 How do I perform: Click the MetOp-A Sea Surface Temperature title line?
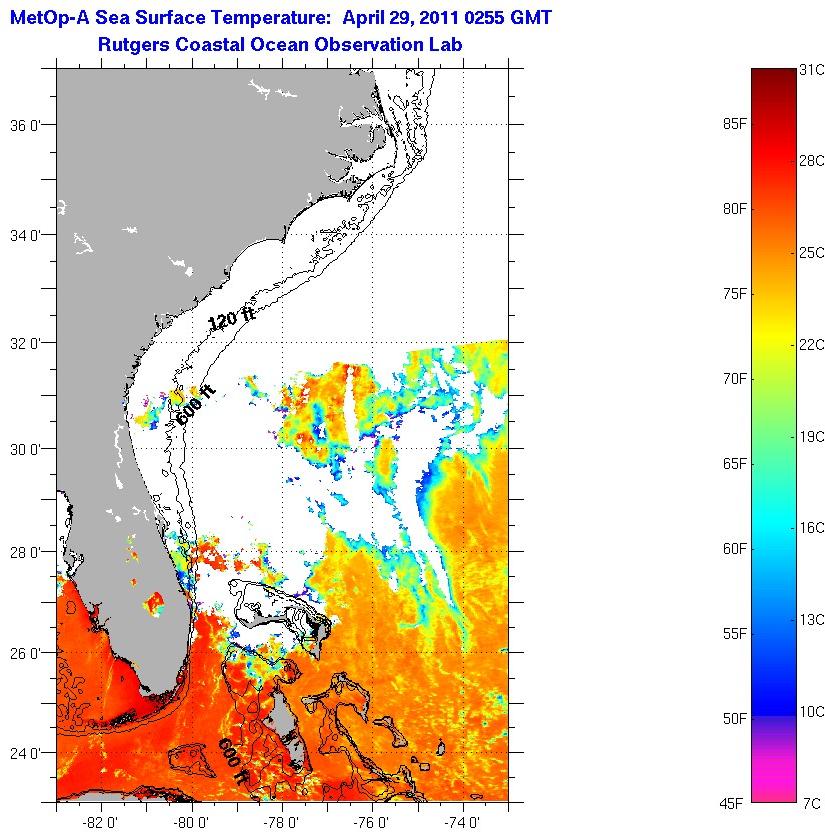[x=281, y=19]
